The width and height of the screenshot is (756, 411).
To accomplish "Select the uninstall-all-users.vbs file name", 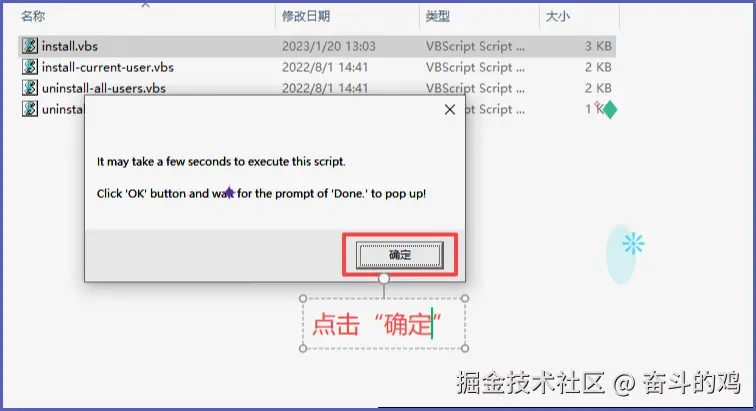I will click(x=104, y=88).
